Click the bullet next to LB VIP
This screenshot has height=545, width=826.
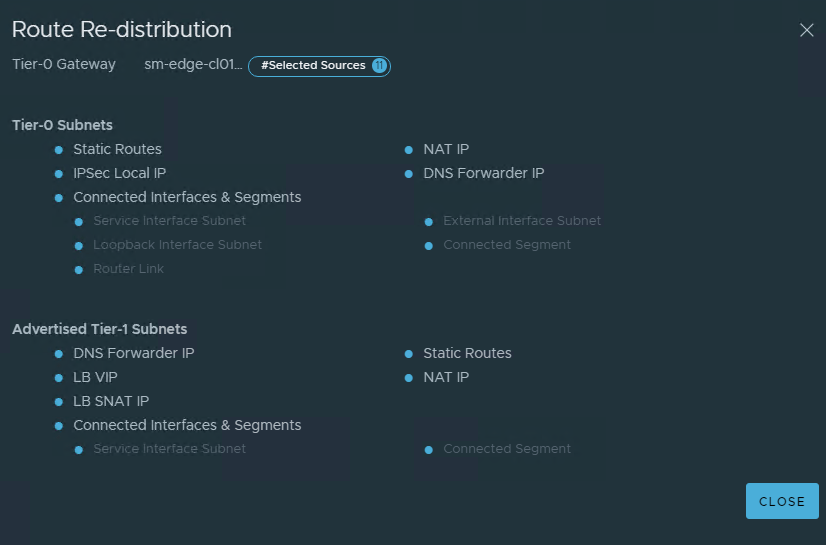[x=59, y=378]
